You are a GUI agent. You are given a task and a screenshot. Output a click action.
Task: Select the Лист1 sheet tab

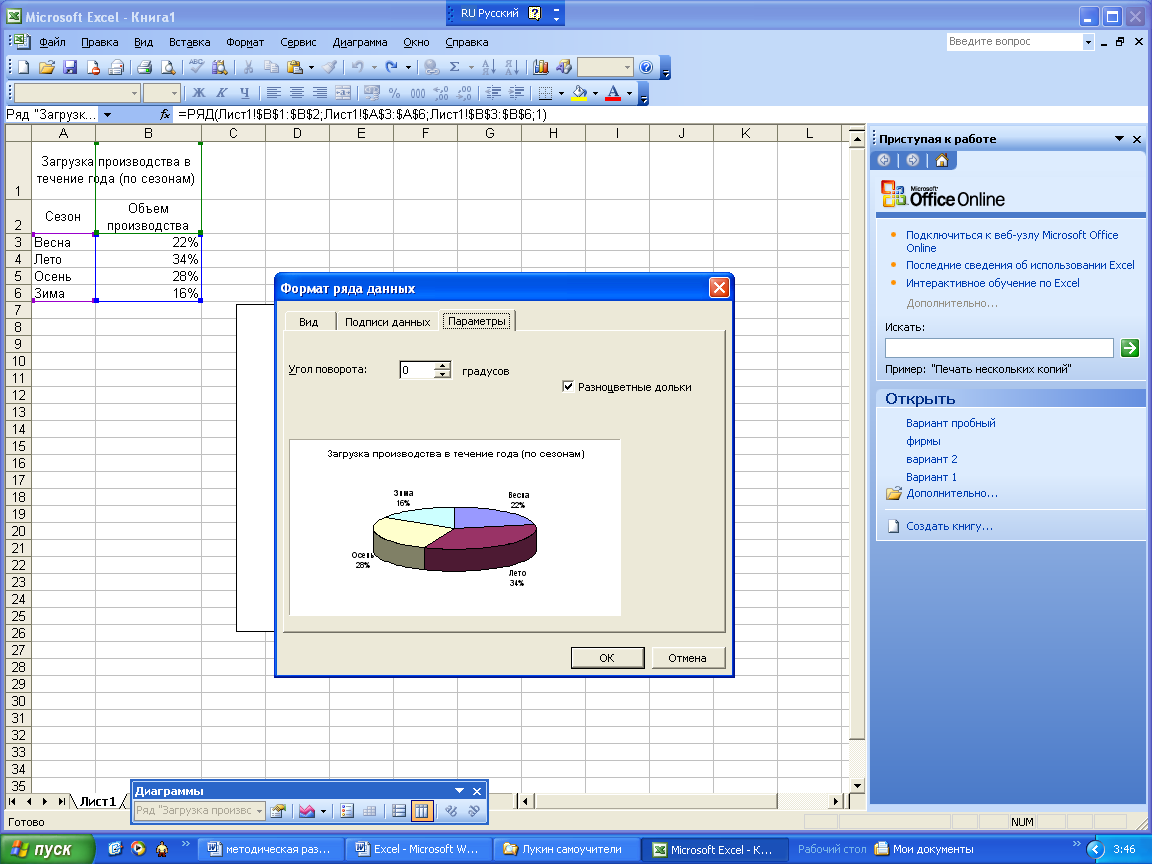click(x=98, y=802)
